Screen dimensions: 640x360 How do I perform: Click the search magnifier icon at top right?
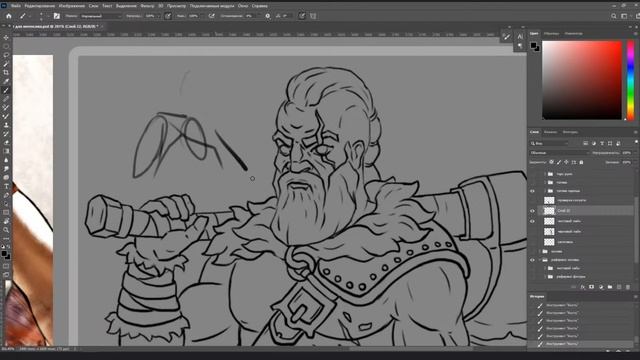(x=613, y=16)
